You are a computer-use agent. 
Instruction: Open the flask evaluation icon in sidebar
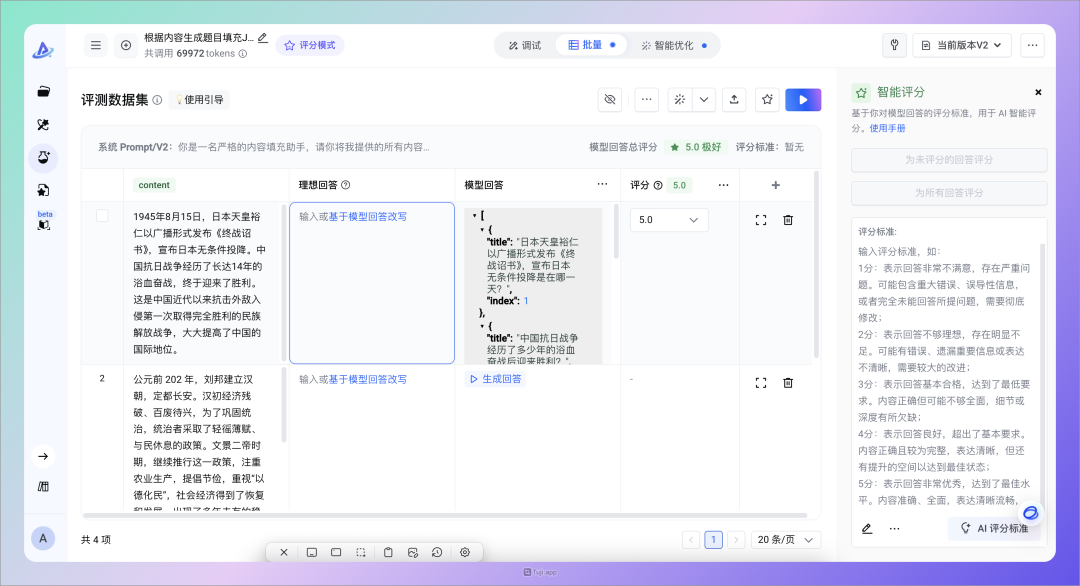coord(43,157)
